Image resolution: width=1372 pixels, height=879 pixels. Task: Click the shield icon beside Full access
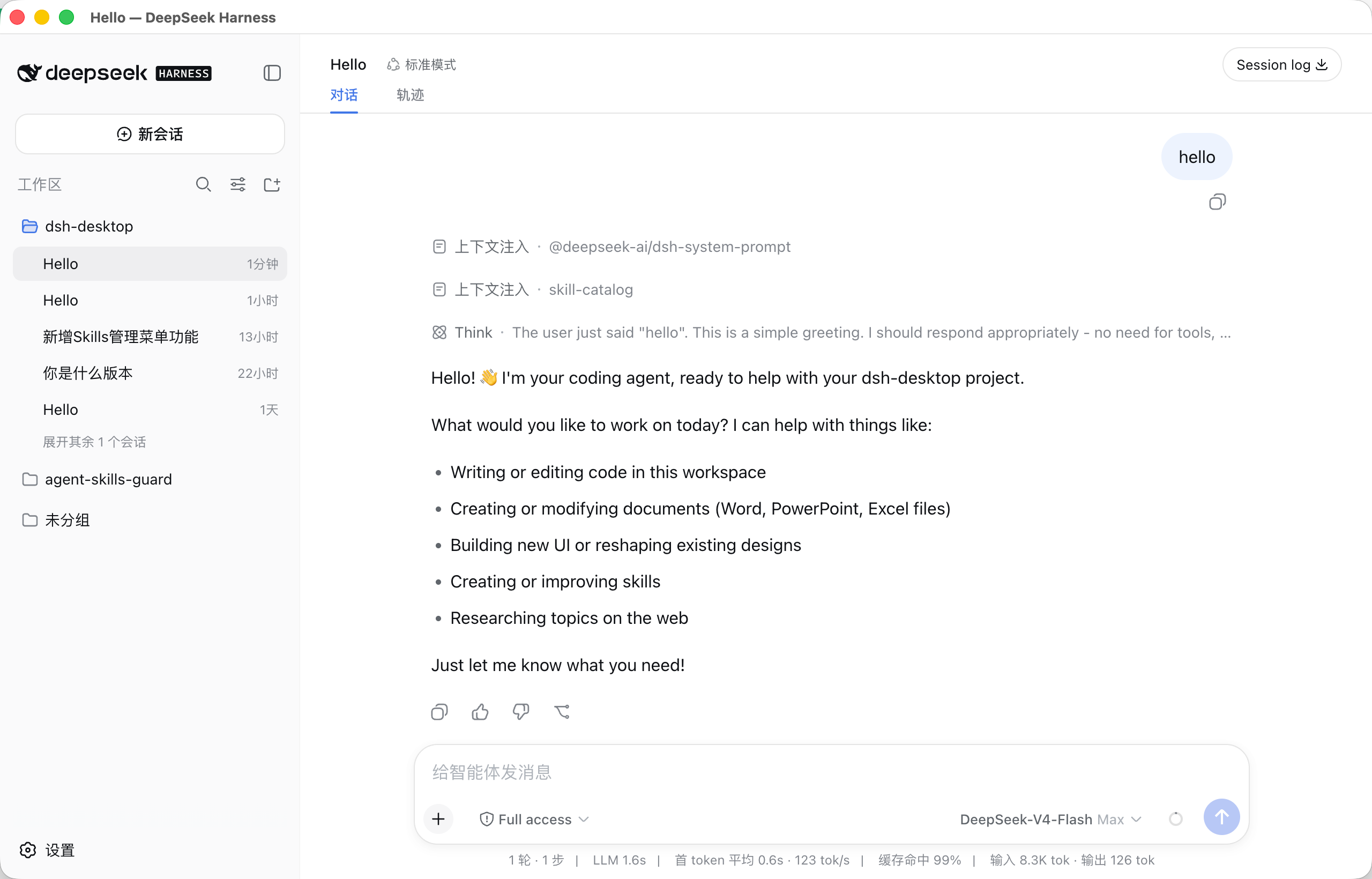pos(486,819)
